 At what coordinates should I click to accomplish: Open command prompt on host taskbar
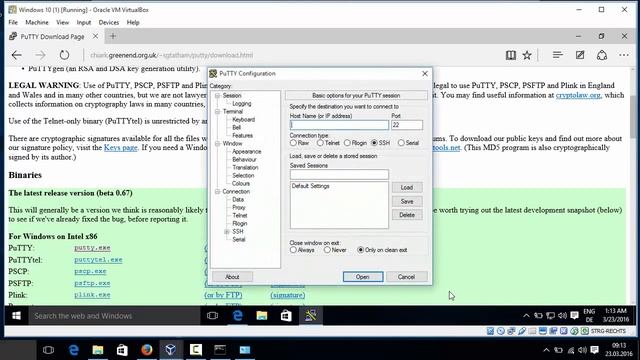click(220, 350)
